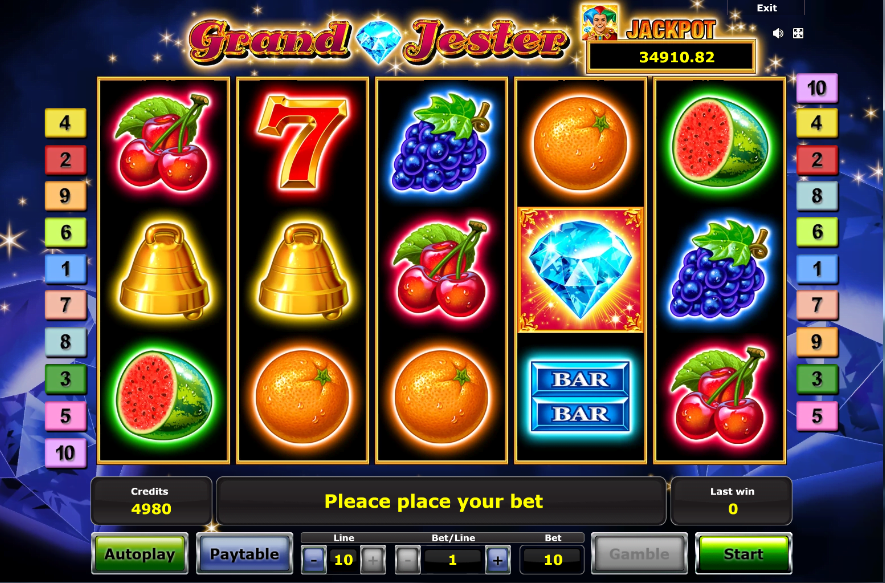Increase bet per line with plus button
The image size is (885, 583).
point(497,560)
